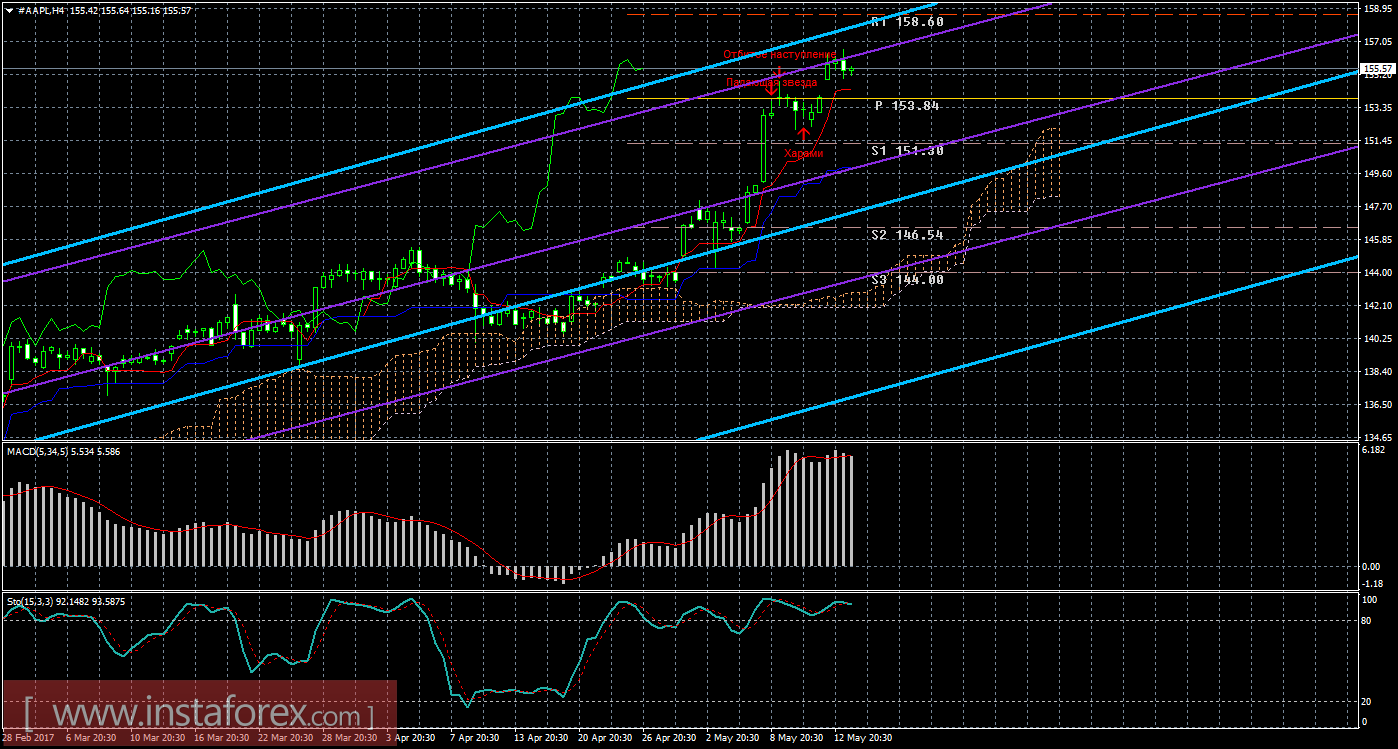The height and width of the screenshot is (749, 1398).
Task: Click the current price tag 155.57
Action: pyautogui.click(x=1377, y=69)
